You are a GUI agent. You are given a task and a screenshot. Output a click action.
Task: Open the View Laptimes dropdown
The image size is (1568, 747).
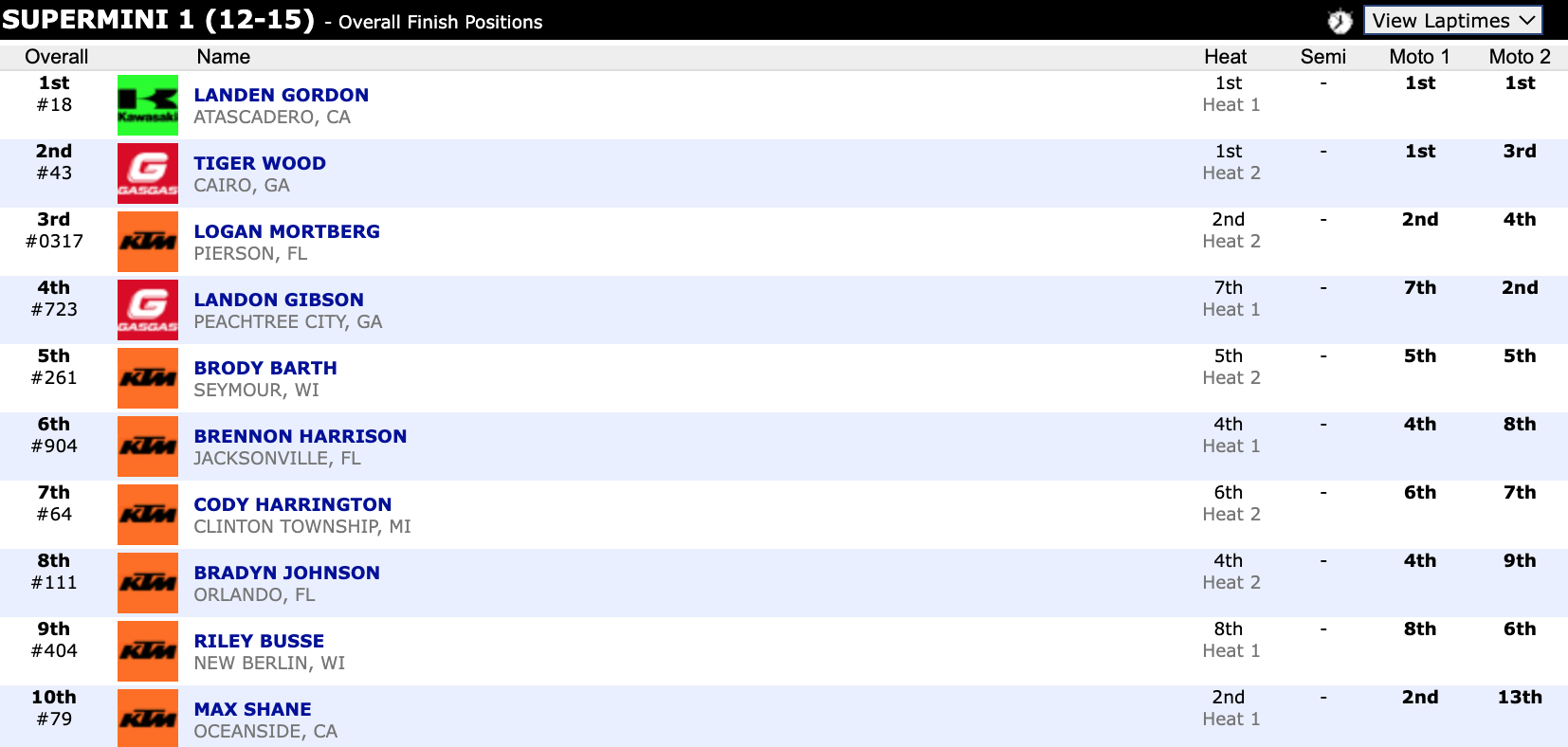coord(1452,21)
